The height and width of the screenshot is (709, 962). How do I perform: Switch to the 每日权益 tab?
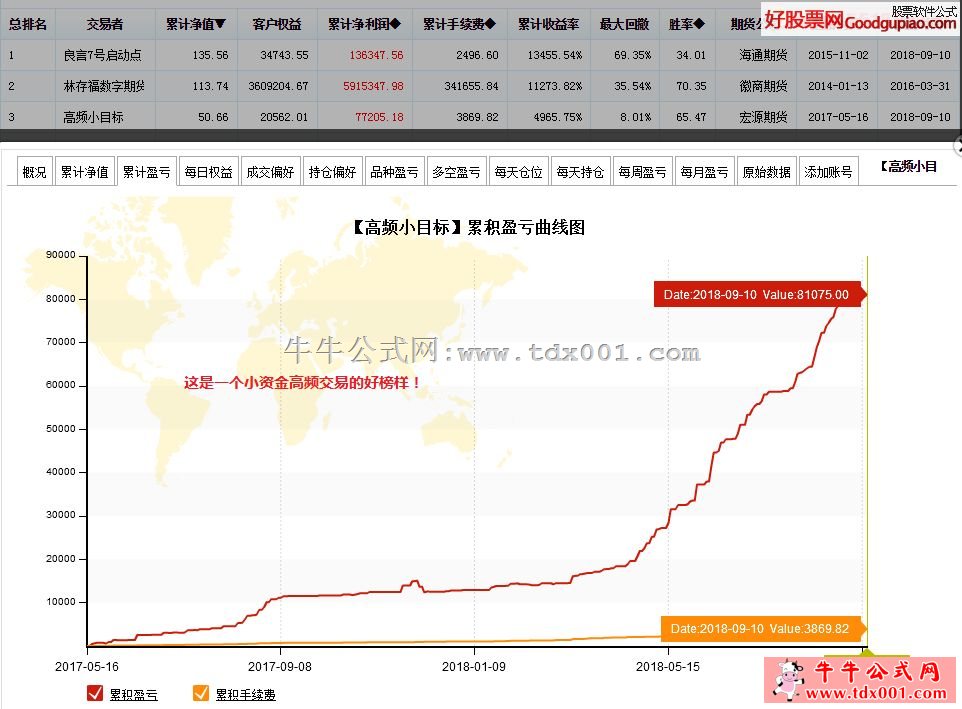pos(208,172)
